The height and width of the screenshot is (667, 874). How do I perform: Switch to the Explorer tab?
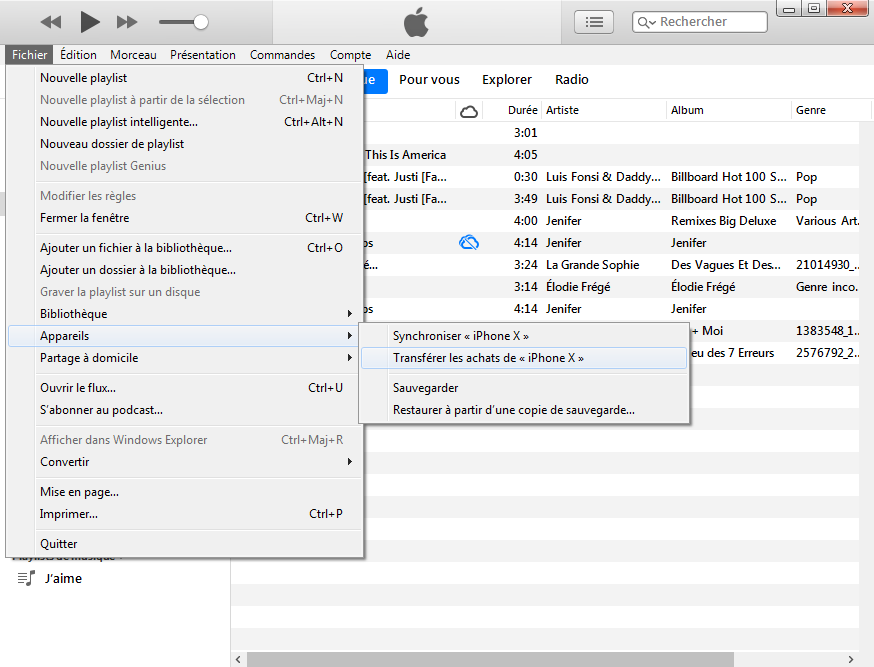coord(507,80)
